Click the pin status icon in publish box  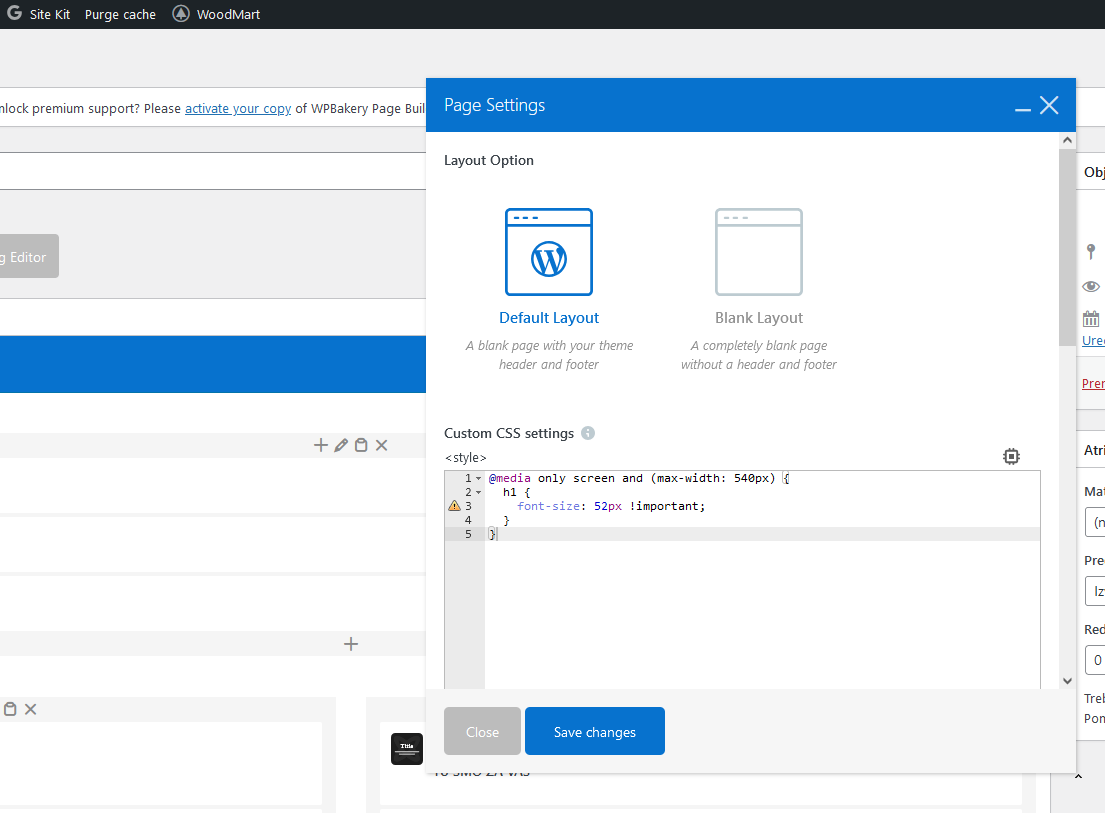[1091, 251]
